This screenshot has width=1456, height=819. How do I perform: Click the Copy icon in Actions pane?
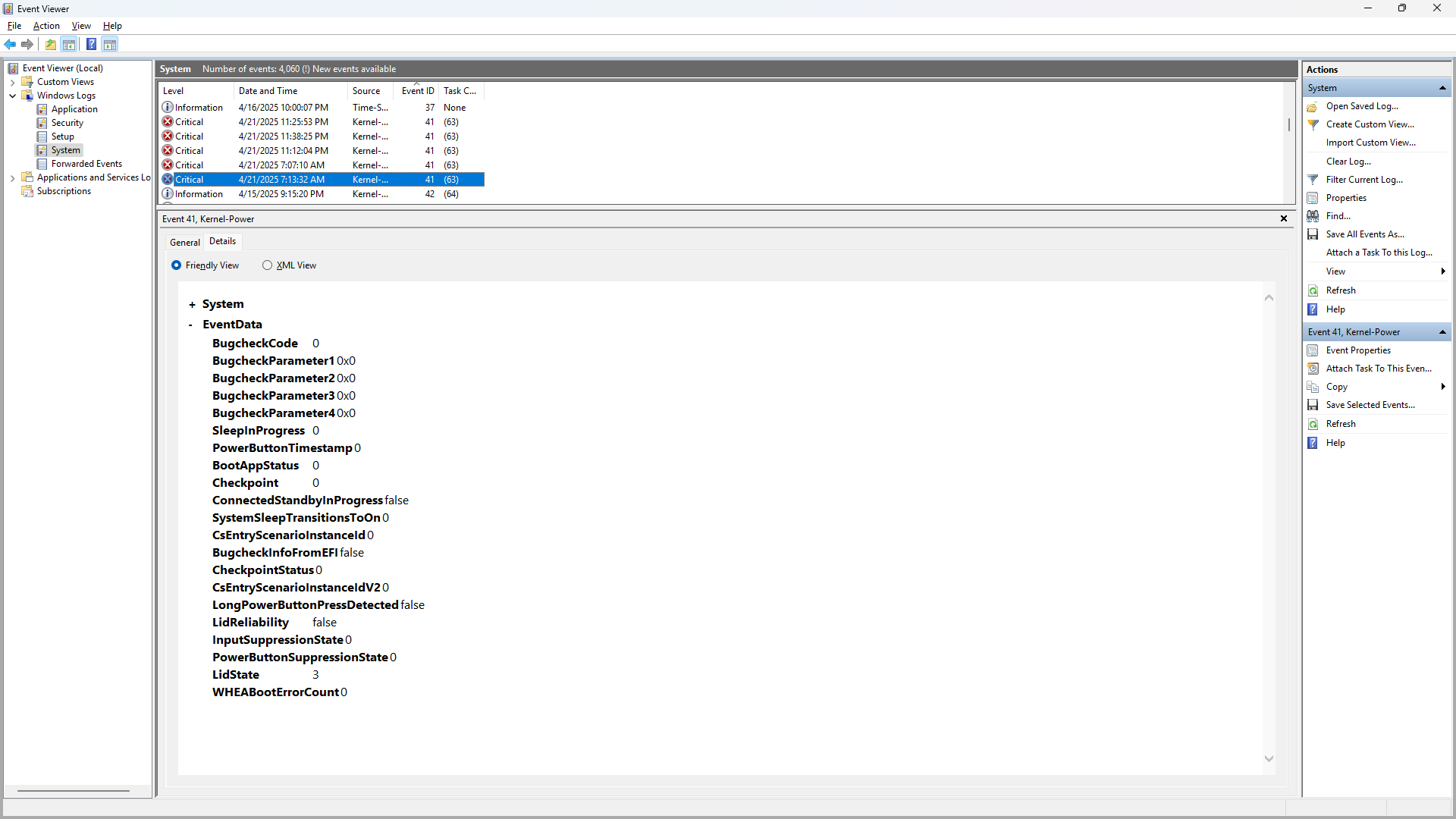click(x=1313, y=387)
